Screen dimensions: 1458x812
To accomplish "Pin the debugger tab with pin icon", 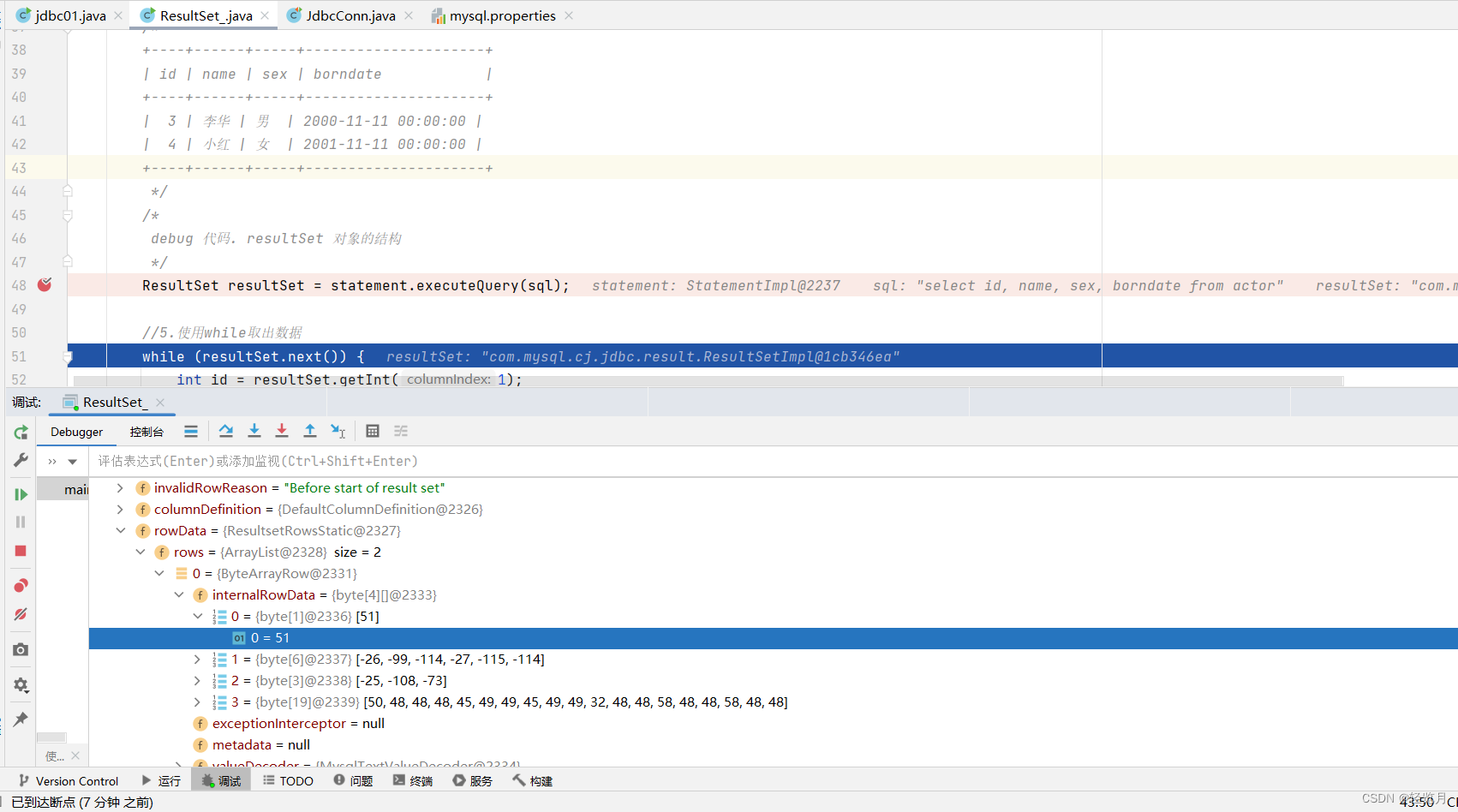I will click(x=21, y=719).
